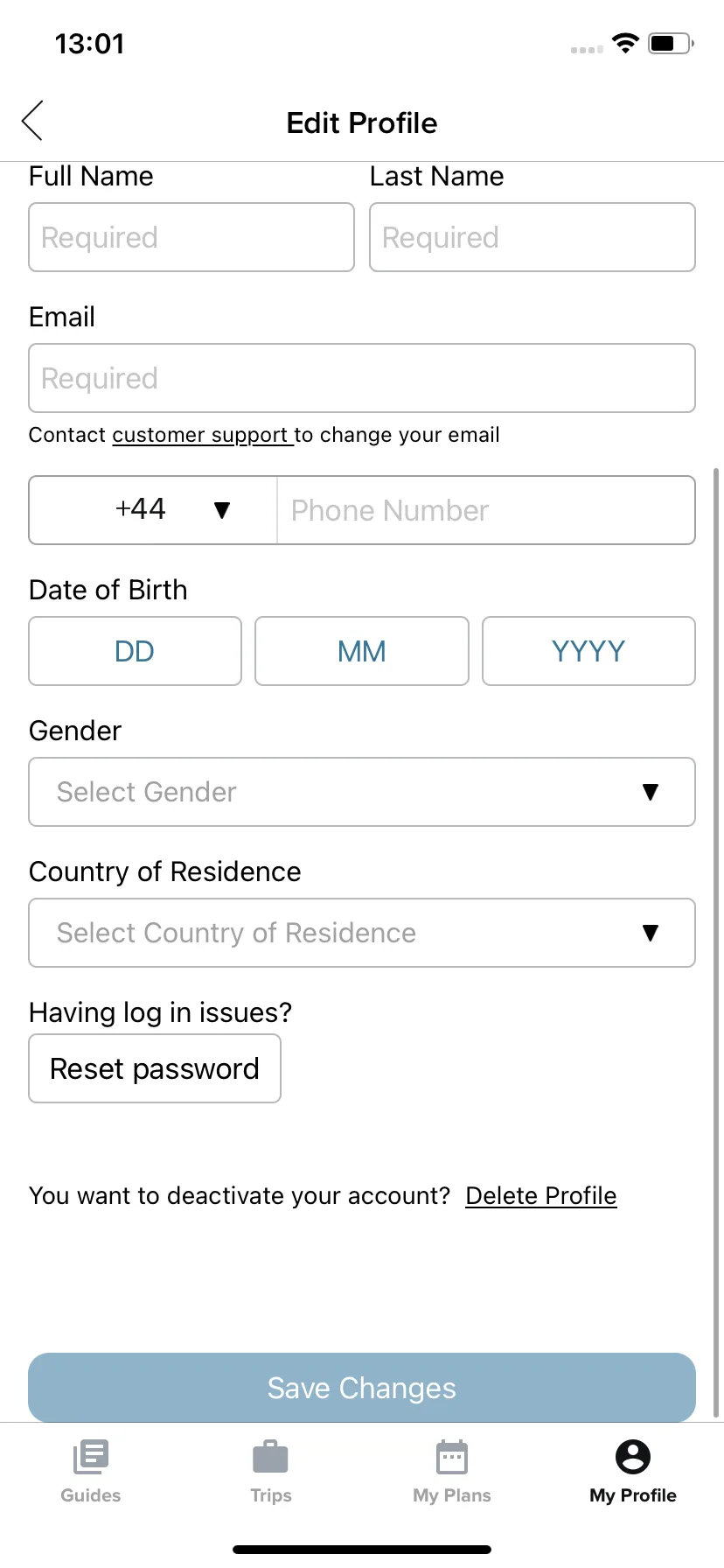Click the Last Name input field
724x1568 pixels.
tap(533, 237)
